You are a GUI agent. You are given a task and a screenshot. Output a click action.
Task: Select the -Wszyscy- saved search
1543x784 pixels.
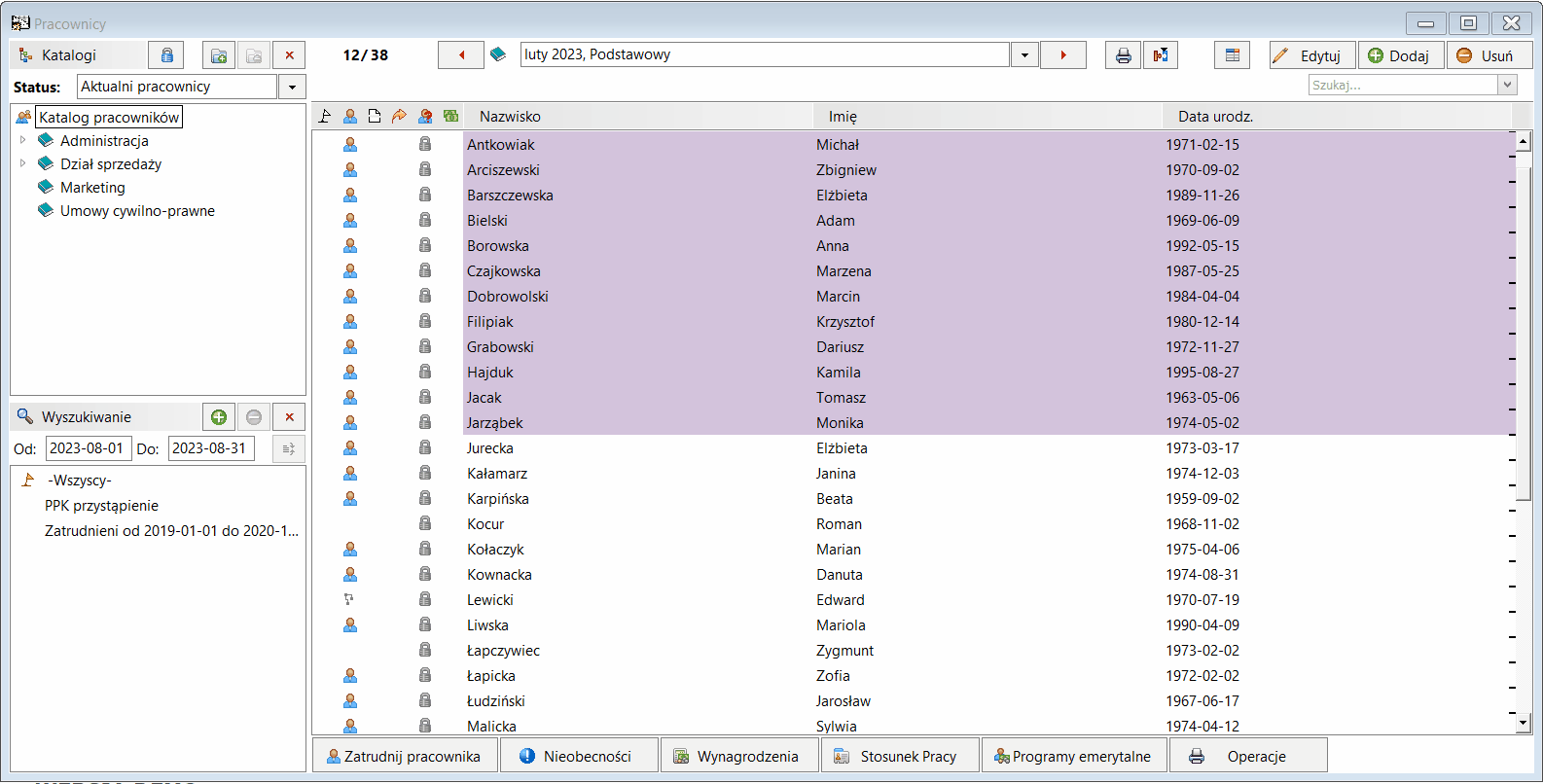pyautogui.click(x=82, y=481)
